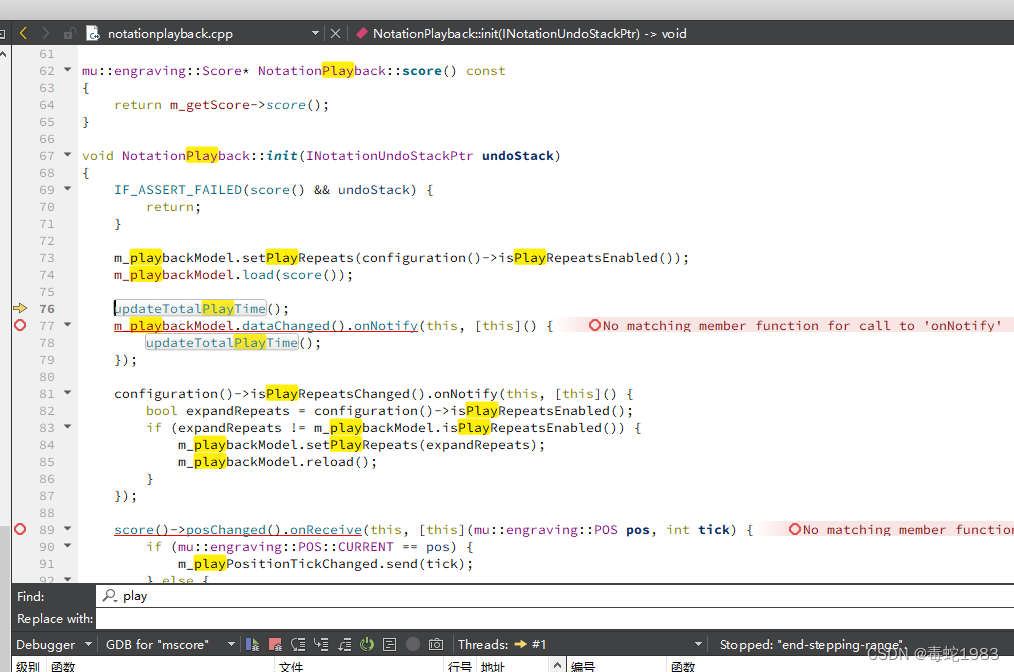Click 'm_getScore->score()' on line 64
This screenshot has width=1014, height=672.
click(250, 105)
